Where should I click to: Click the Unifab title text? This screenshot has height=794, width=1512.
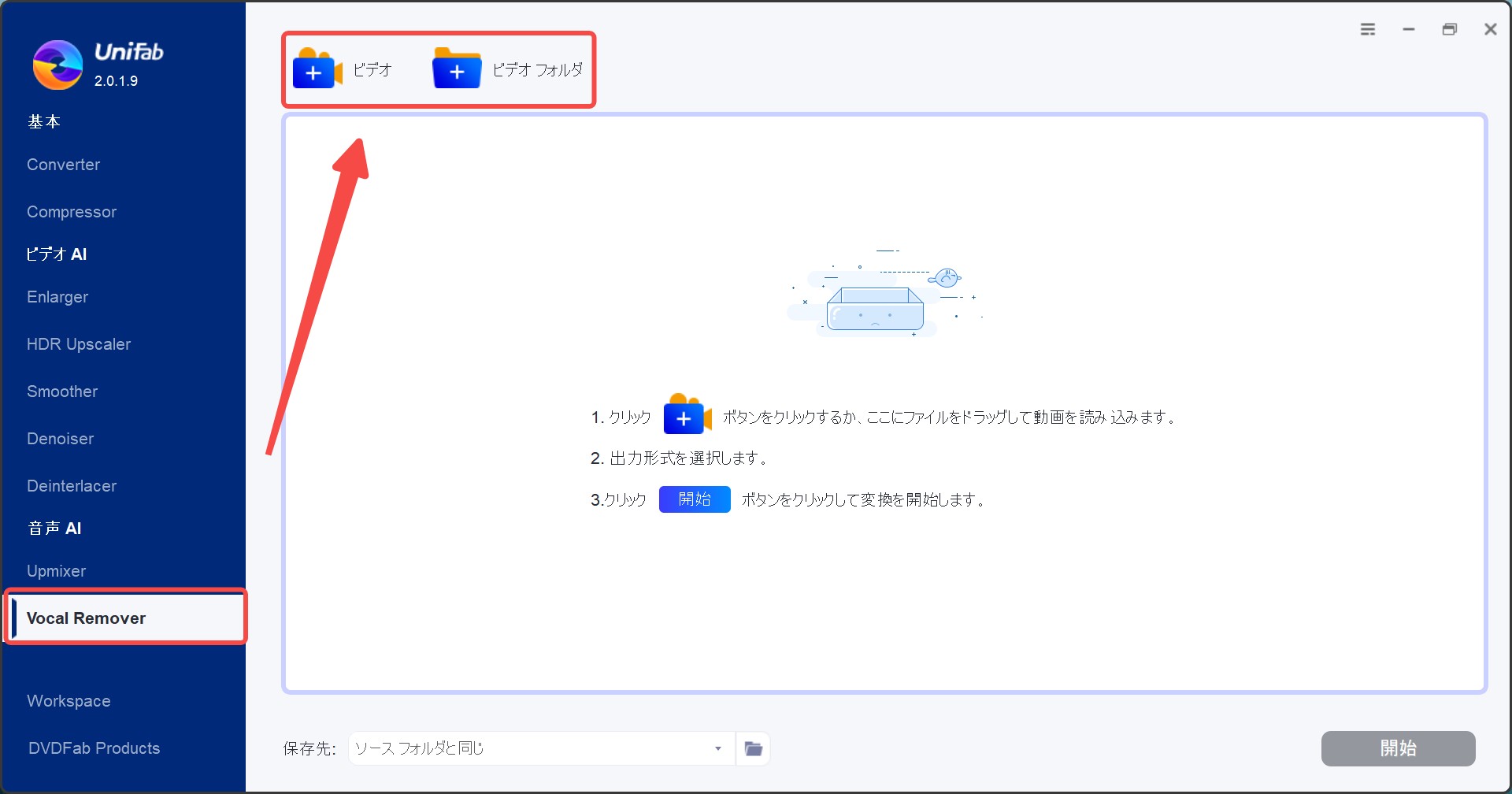click(129, 52)
